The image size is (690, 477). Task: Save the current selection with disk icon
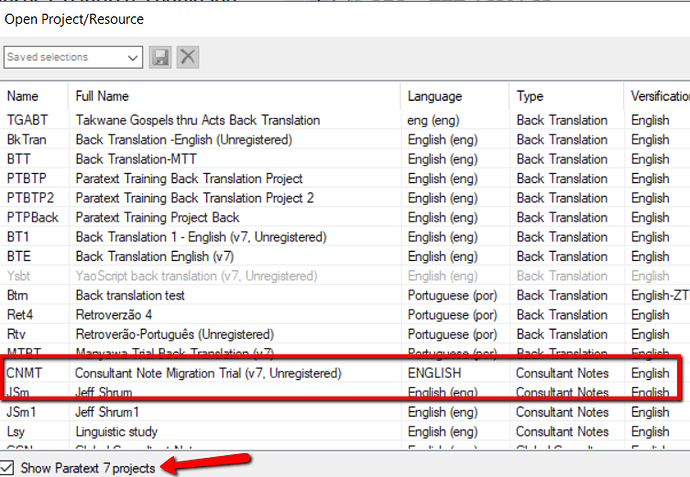(160, 57)
